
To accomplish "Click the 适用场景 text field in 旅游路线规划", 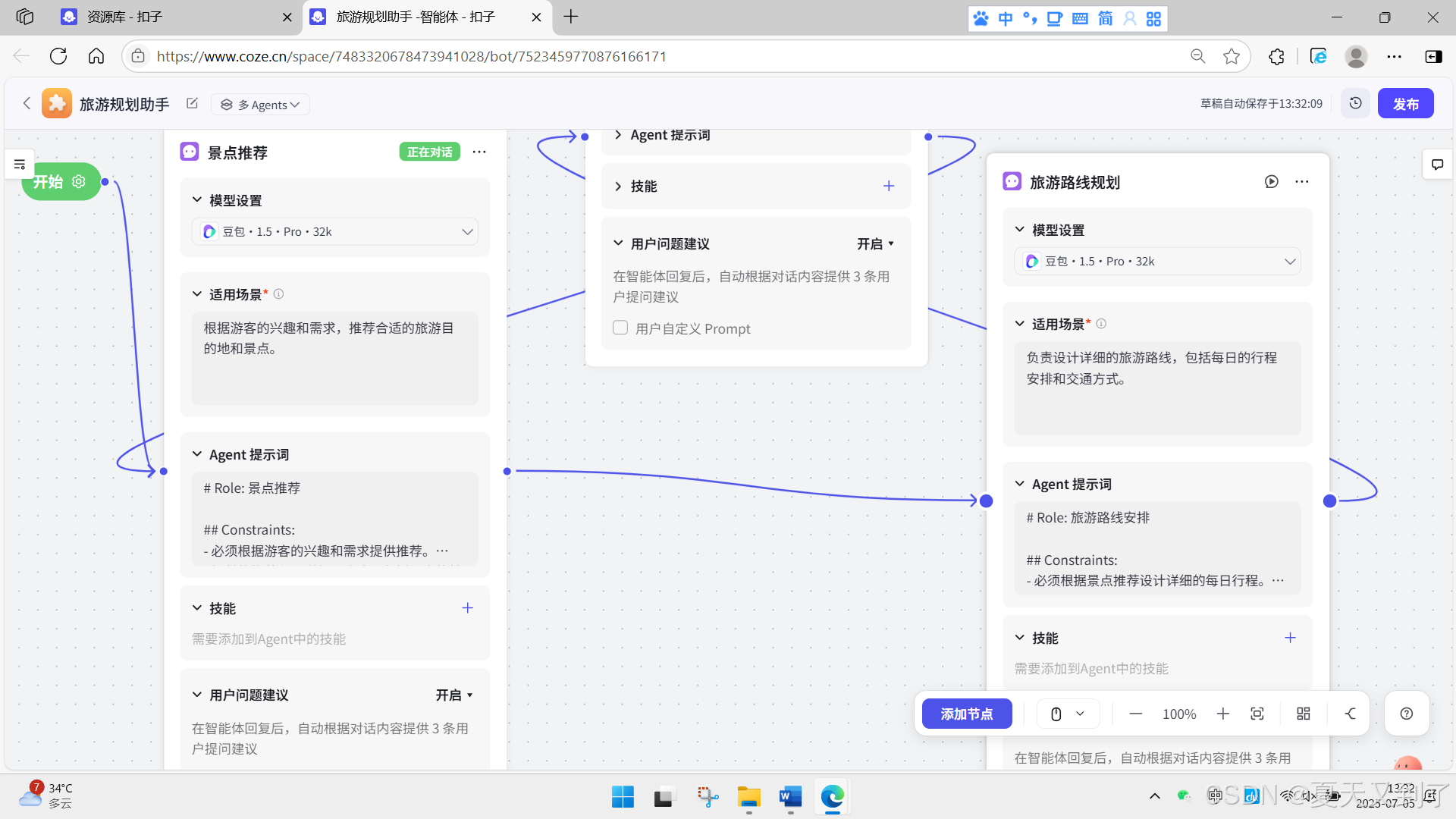I will (1157, 387).
